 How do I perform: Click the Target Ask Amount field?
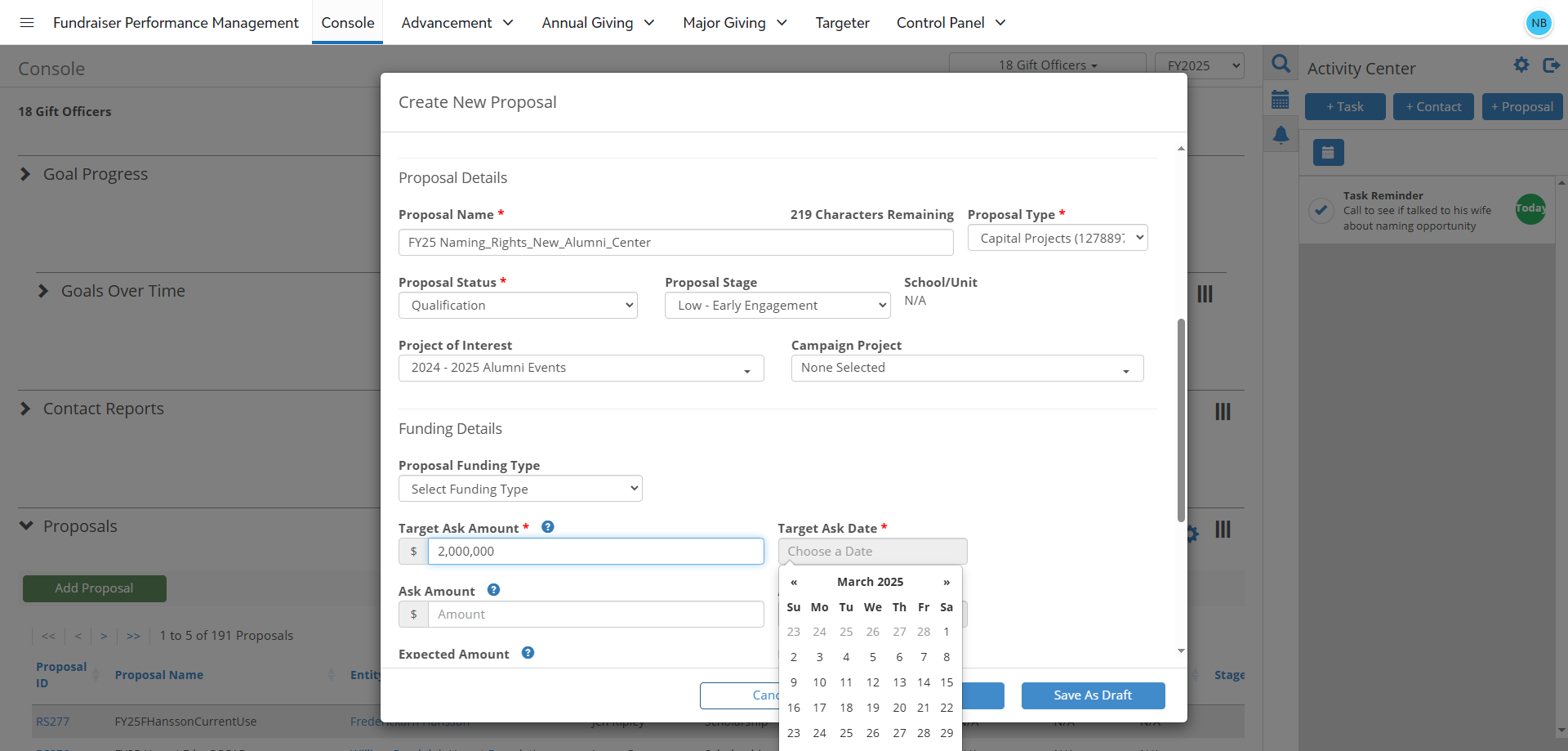596,551
